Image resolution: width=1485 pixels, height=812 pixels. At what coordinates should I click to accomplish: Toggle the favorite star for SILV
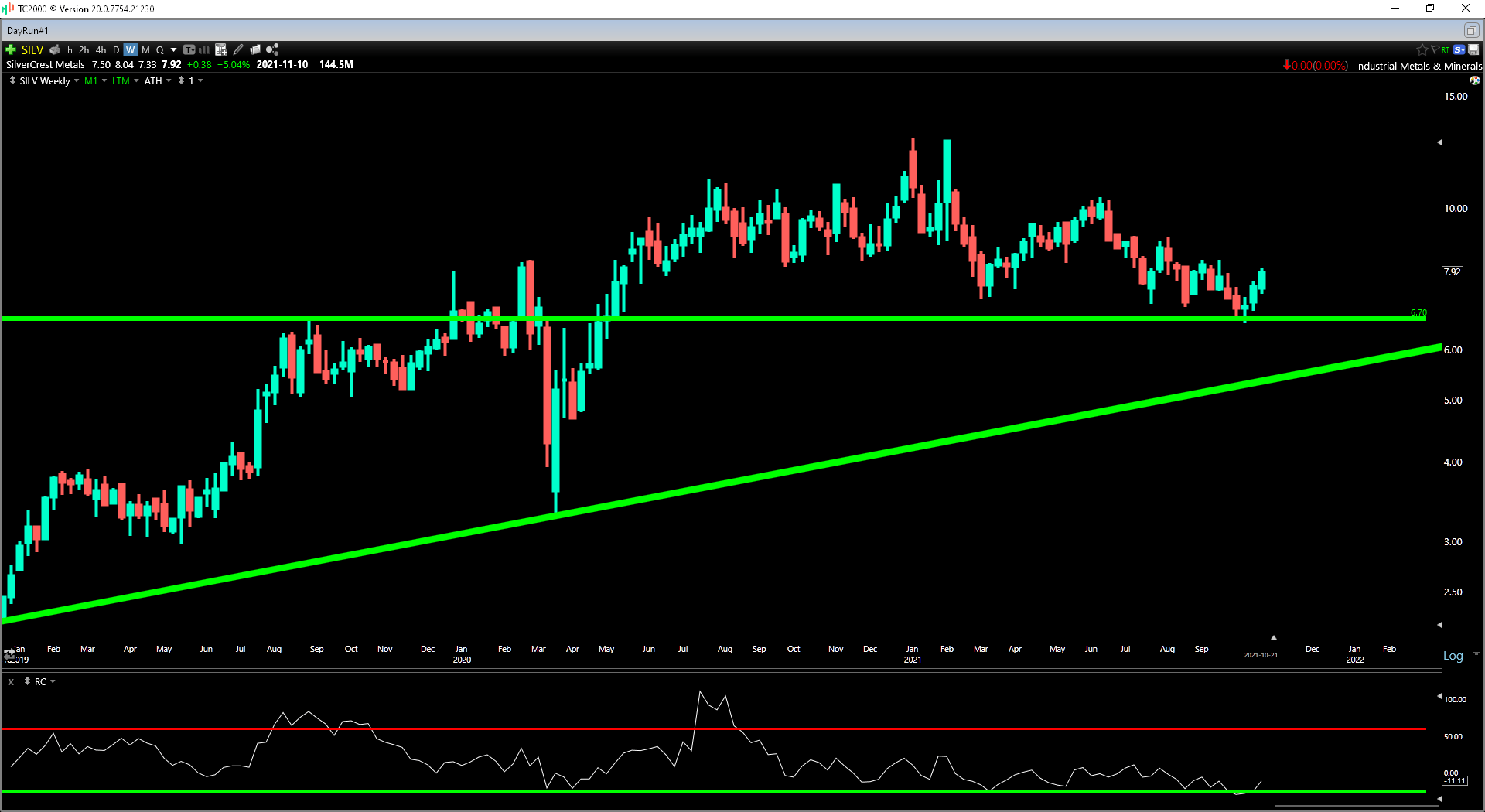click(x=1422, y=49)
